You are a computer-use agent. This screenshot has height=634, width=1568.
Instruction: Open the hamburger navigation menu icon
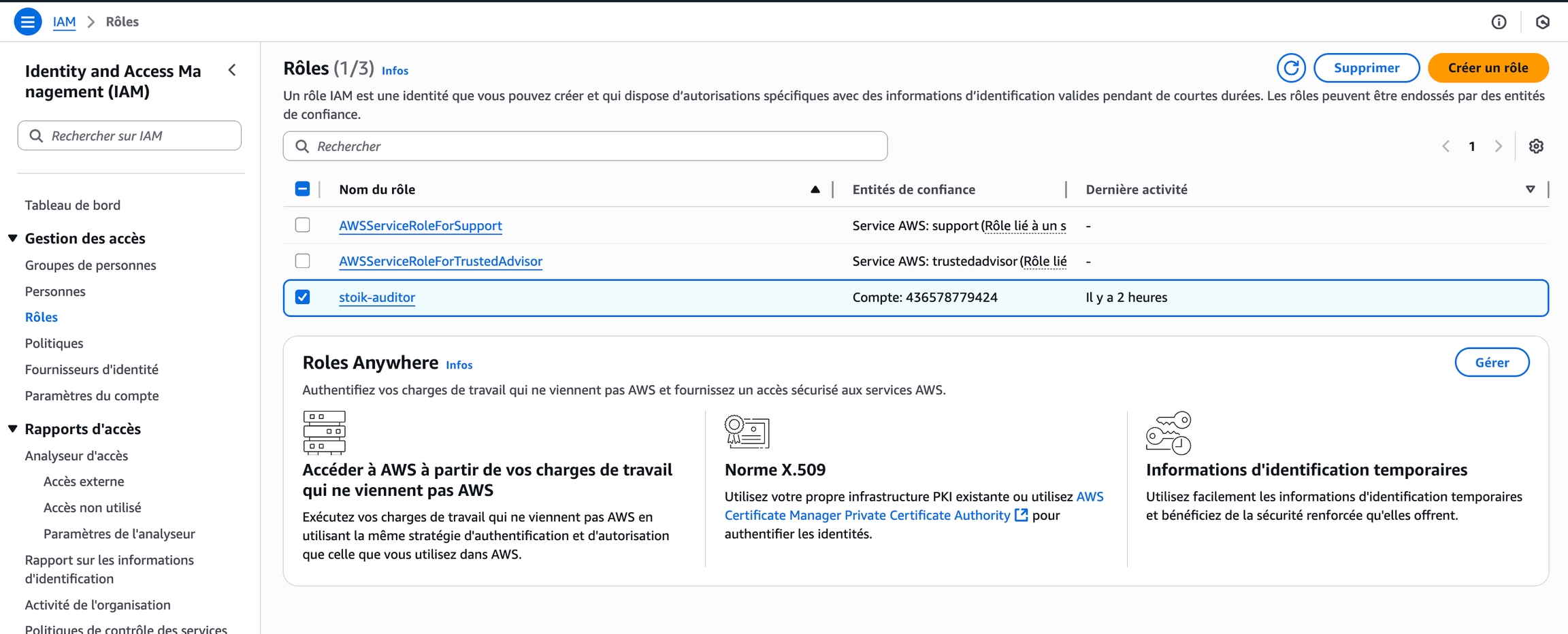coord(27,22)
